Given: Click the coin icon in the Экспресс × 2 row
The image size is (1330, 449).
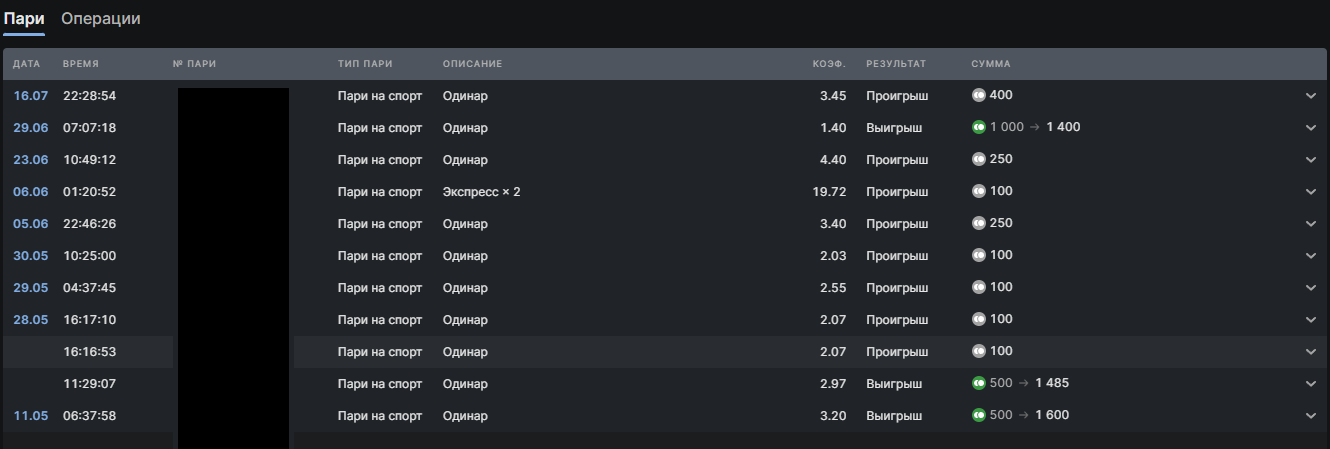Looking at the screenshot, I should tap(979, 191).
